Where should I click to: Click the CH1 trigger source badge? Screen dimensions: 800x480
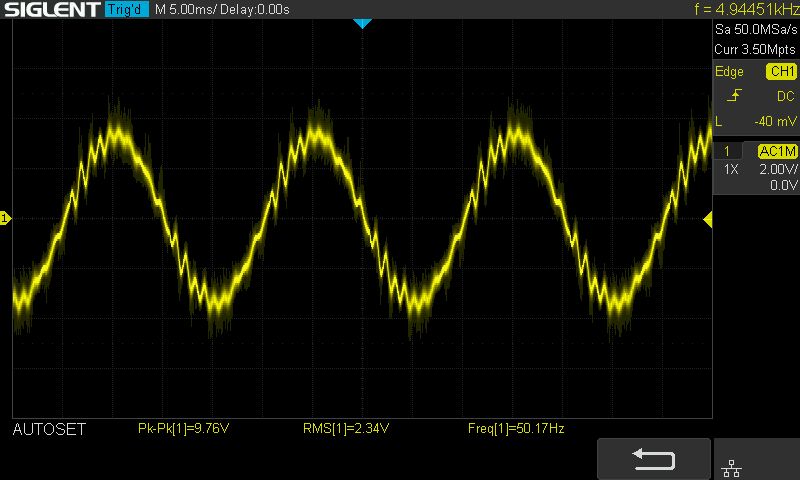coord(782,71)
